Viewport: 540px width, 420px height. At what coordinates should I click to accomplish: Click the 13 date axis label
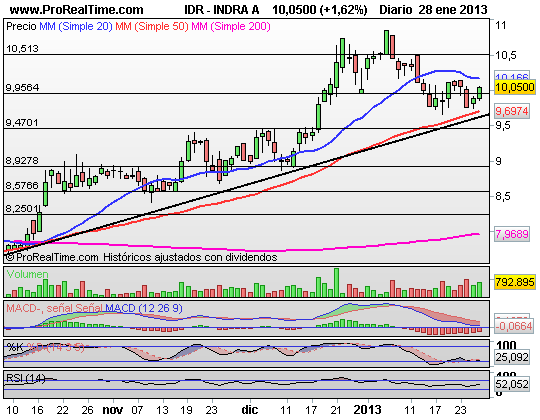pos(162,410)
